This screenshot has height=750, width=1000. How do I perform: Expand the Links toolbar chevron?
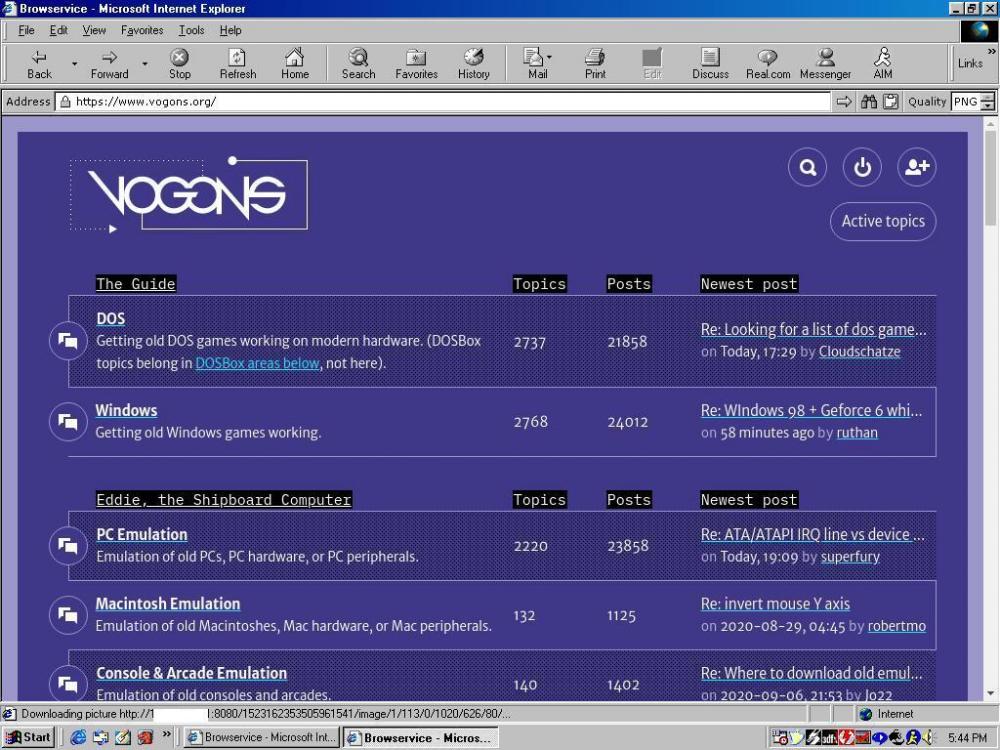[x=991, y=51]
